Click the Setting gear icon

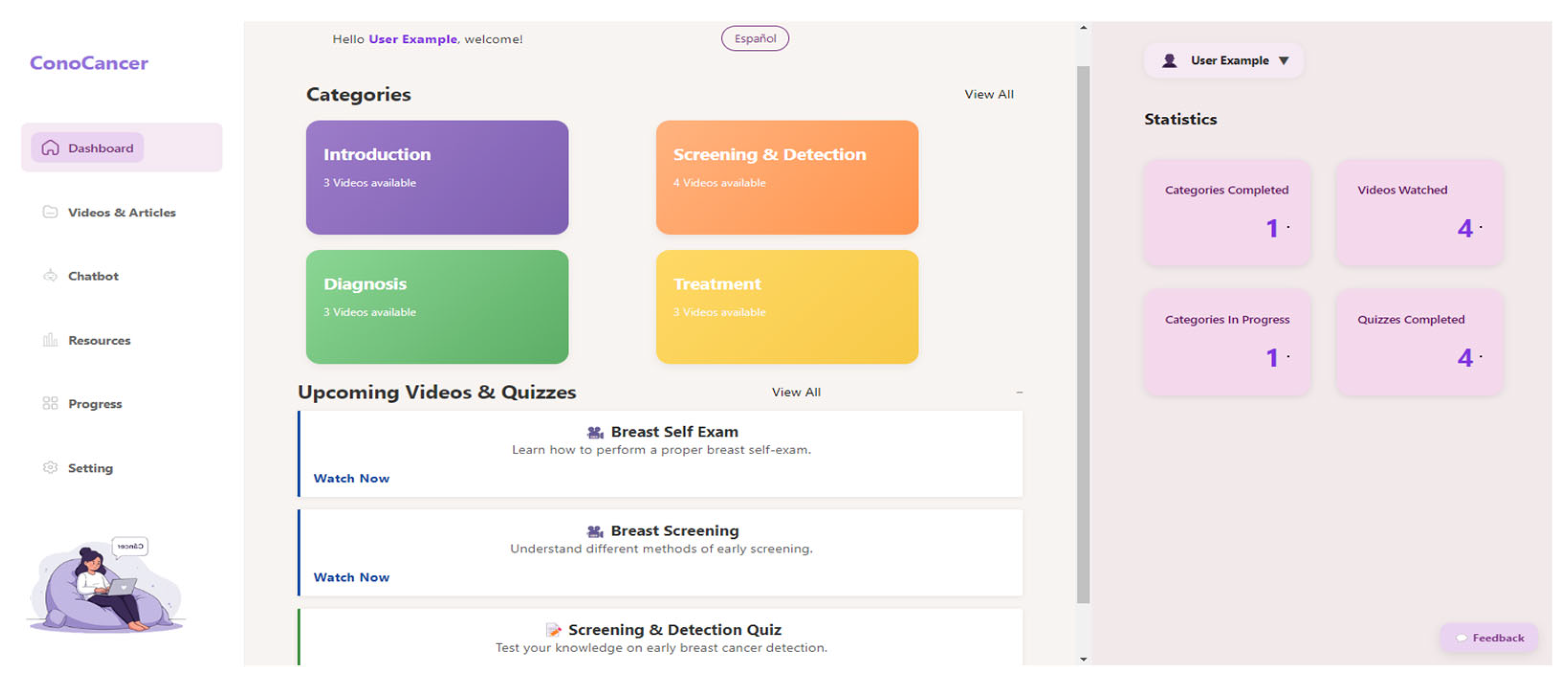coord(50,468)
